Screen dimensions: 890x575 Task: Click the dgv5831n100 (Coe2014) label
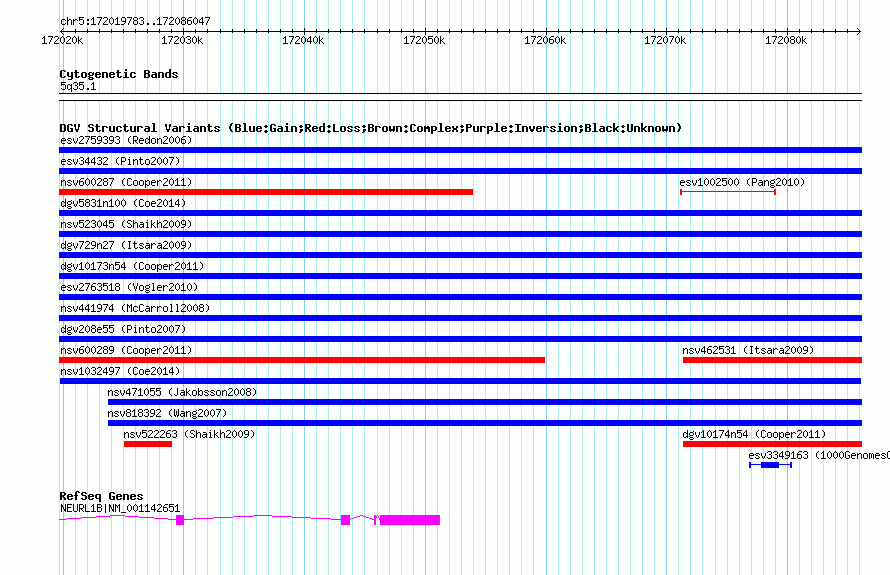123,203
